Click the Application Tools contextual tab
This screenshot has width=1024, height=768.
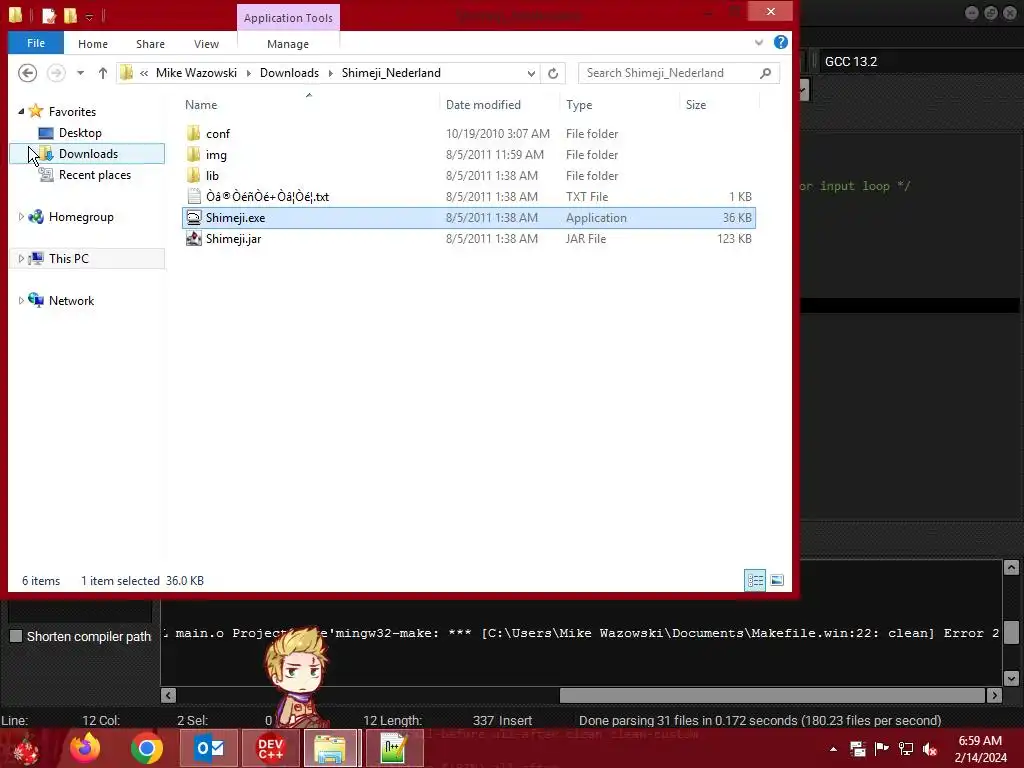pos(288,18)
